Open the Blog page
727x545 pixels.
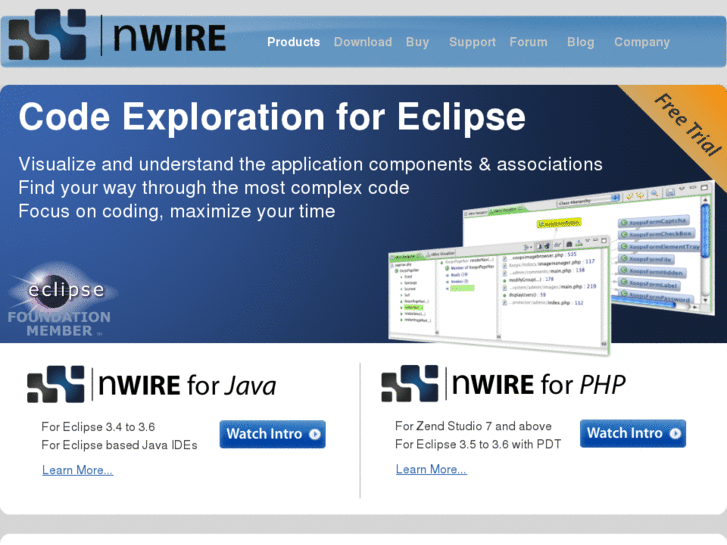[580, 42]
